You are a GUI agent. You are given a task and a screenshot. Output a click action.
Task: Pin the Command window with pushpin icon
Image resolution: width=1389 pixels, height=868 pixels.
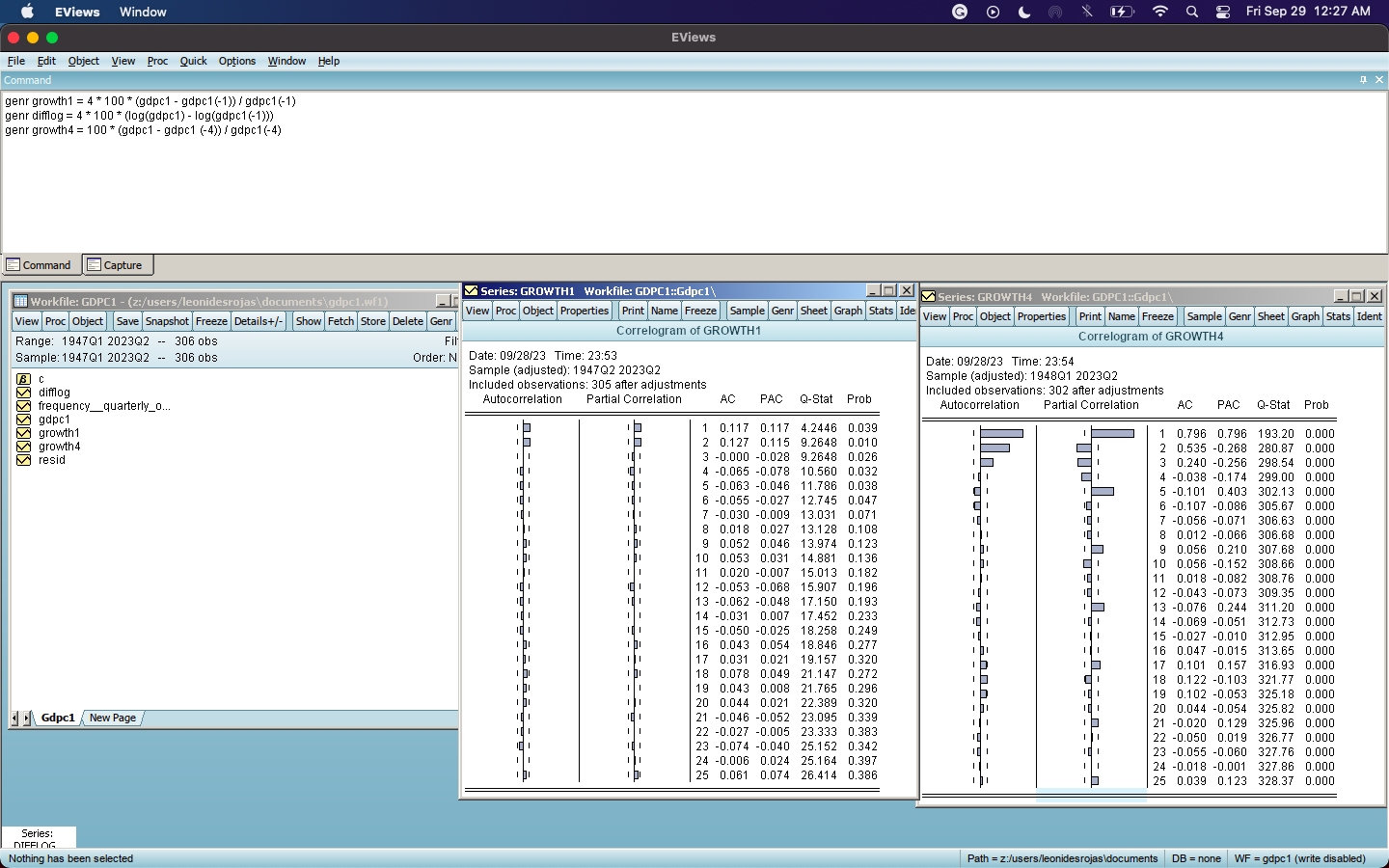pos(1363,80)
